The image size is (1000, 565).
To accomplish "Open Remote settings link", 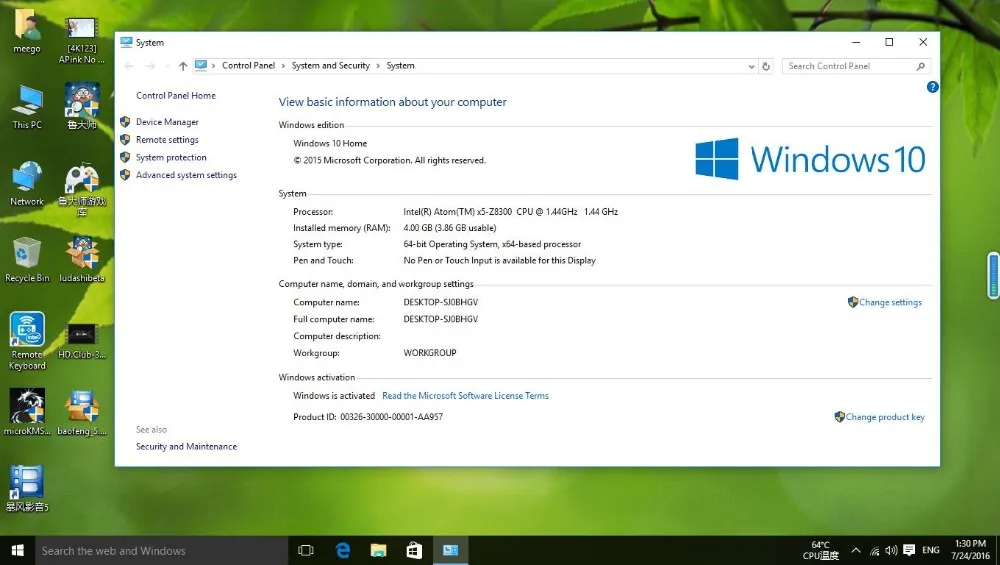I will tap(166, 140).
